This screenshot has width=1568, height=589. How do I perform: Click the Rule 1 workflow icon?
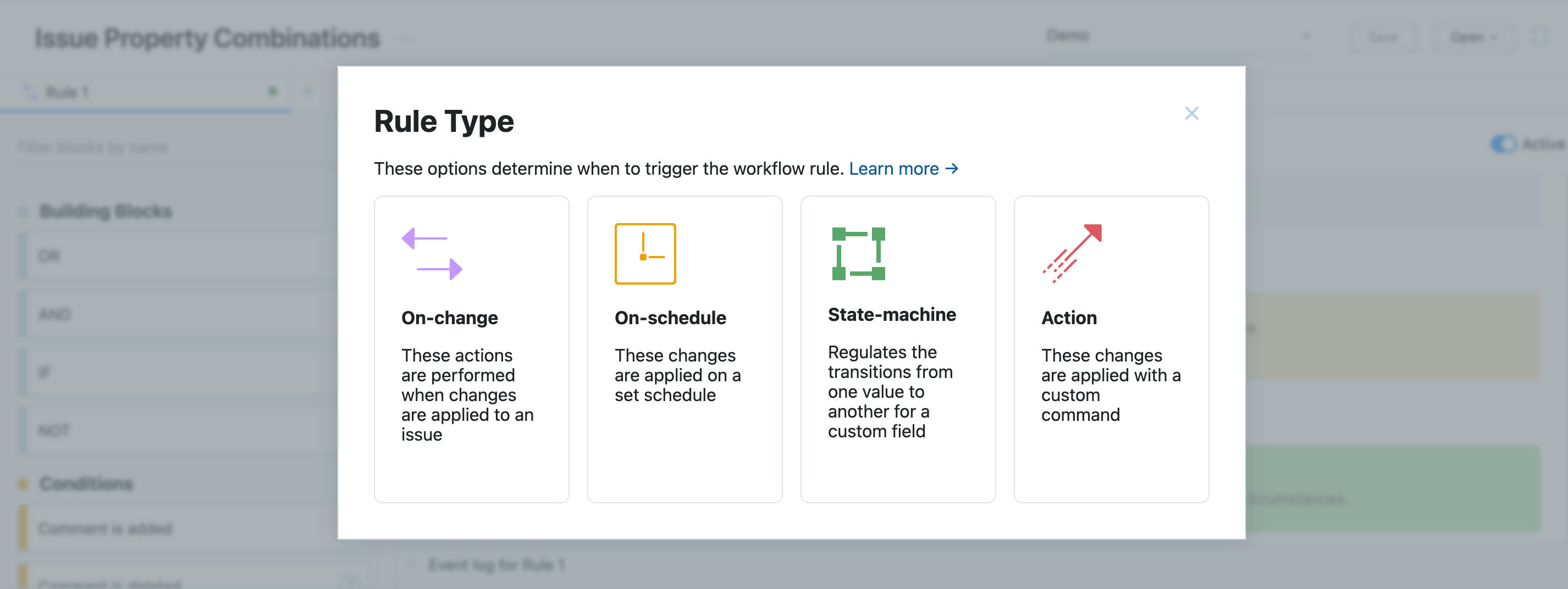pyautogui.click(x=29, y=91)
